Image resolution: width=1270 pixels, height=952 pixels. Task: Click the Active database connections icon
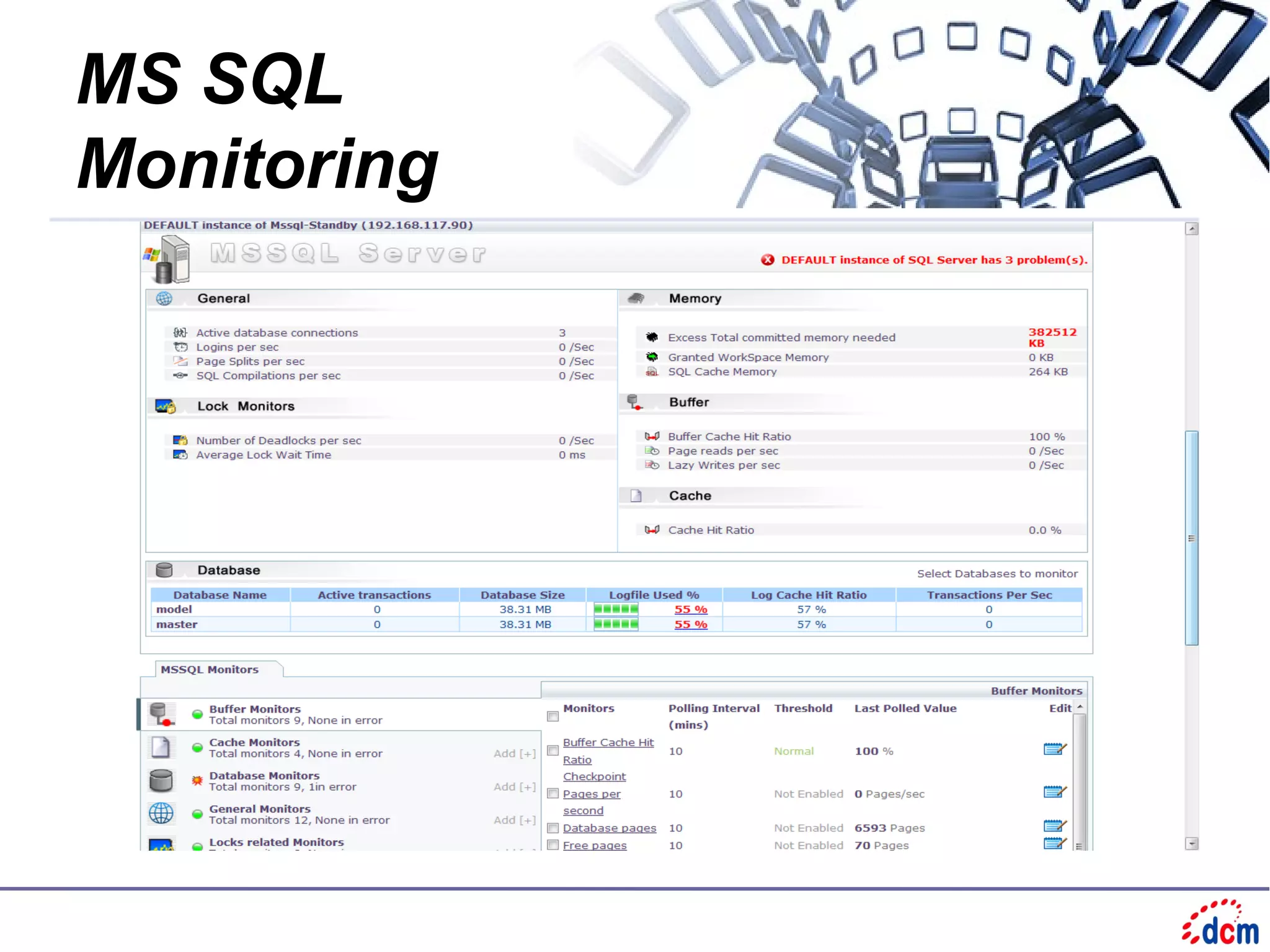(x=180, y=332)
